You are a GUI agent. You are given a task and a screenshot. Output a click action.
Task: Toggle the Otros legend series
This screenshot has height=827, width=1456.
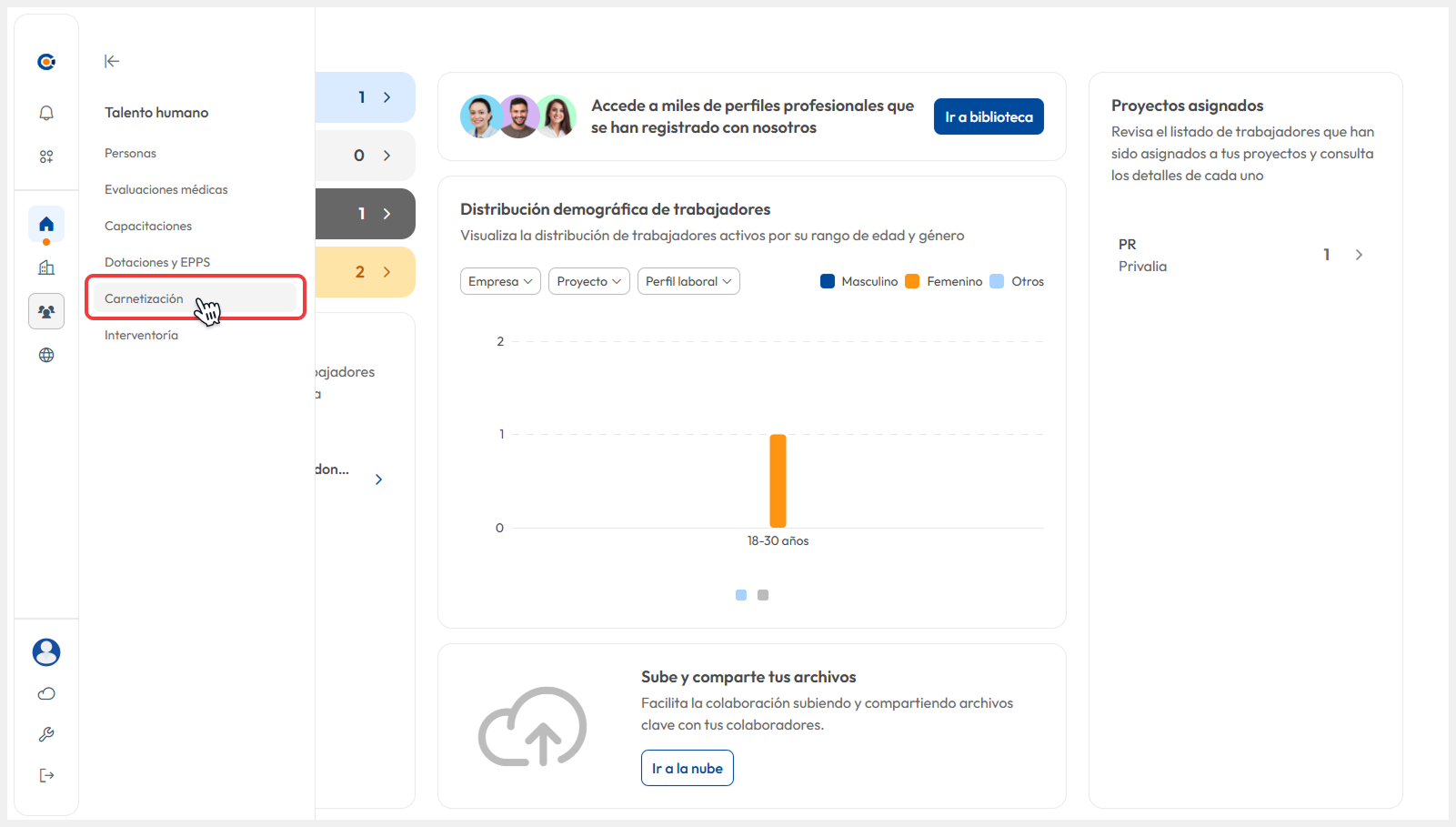(x=1017, y=281)
